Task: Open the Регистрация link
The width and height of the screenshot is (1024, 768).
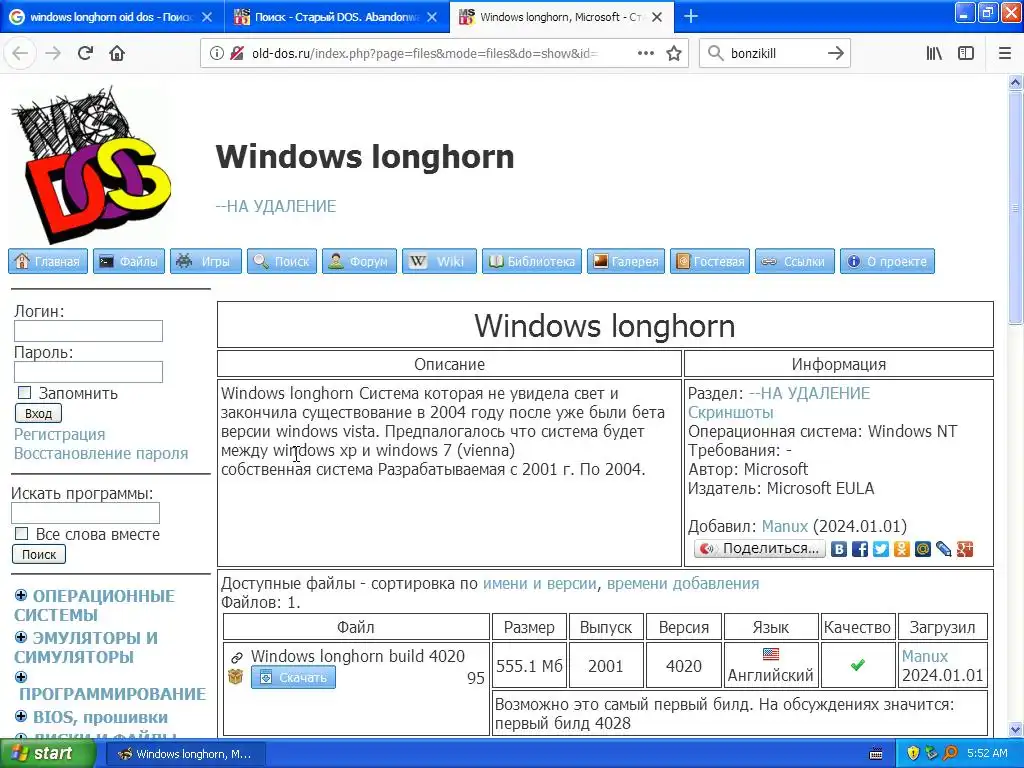Action: coord(59,434)
